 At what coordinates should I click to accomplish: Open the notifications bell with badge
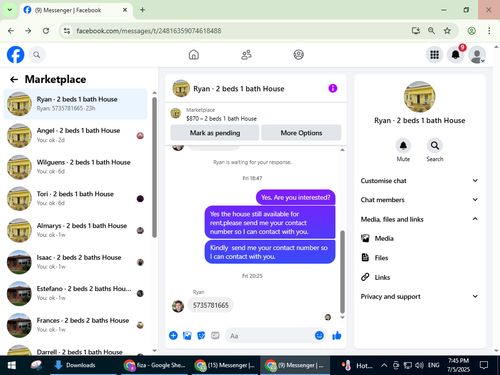point(456,55)
